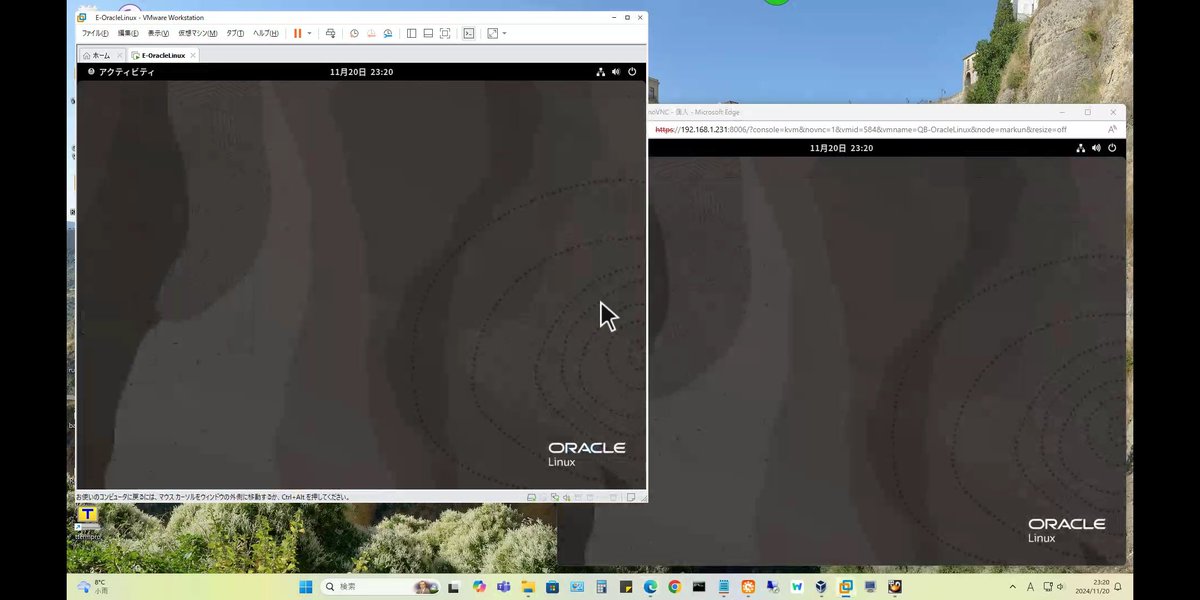Open the 編集 menu in VMware
Image resolution: width=1200 pixels, height=600 pixels.
(128, 33)
